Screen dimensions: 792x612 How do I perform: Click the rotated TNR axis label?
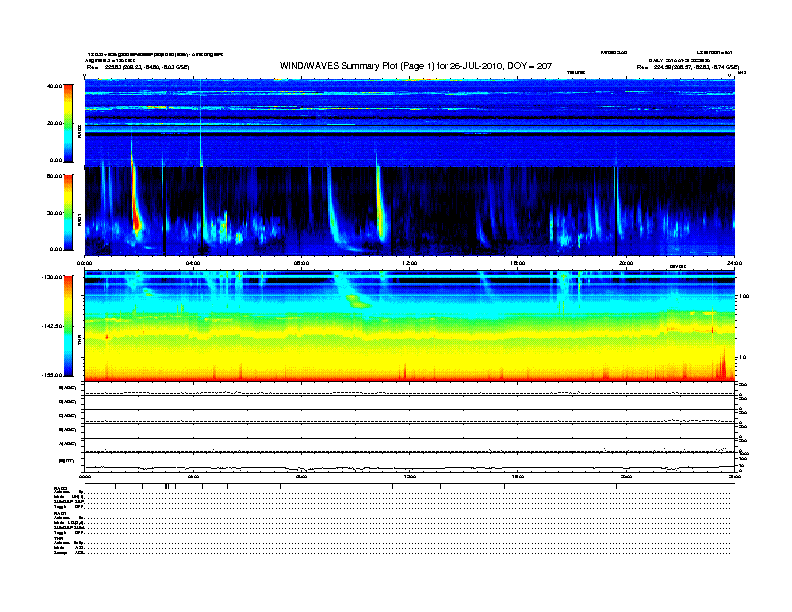(79, 341)
